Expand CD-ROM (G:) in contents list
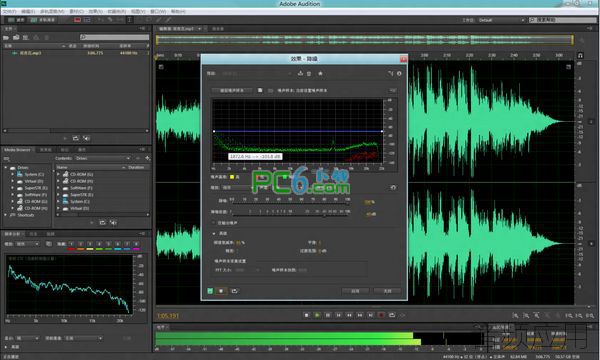This screenshot has width=600, height=360. [59, 174]
